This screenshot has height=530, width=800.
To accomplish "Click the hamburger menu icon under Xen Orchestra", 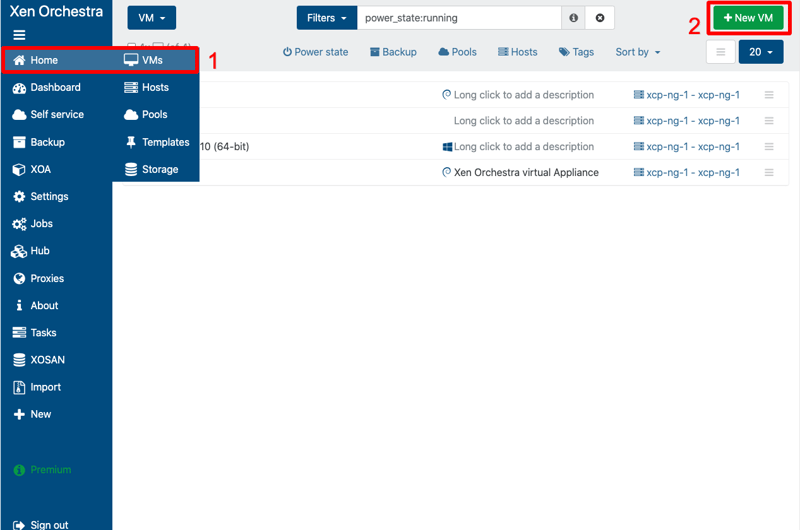I will click(19, 35).
